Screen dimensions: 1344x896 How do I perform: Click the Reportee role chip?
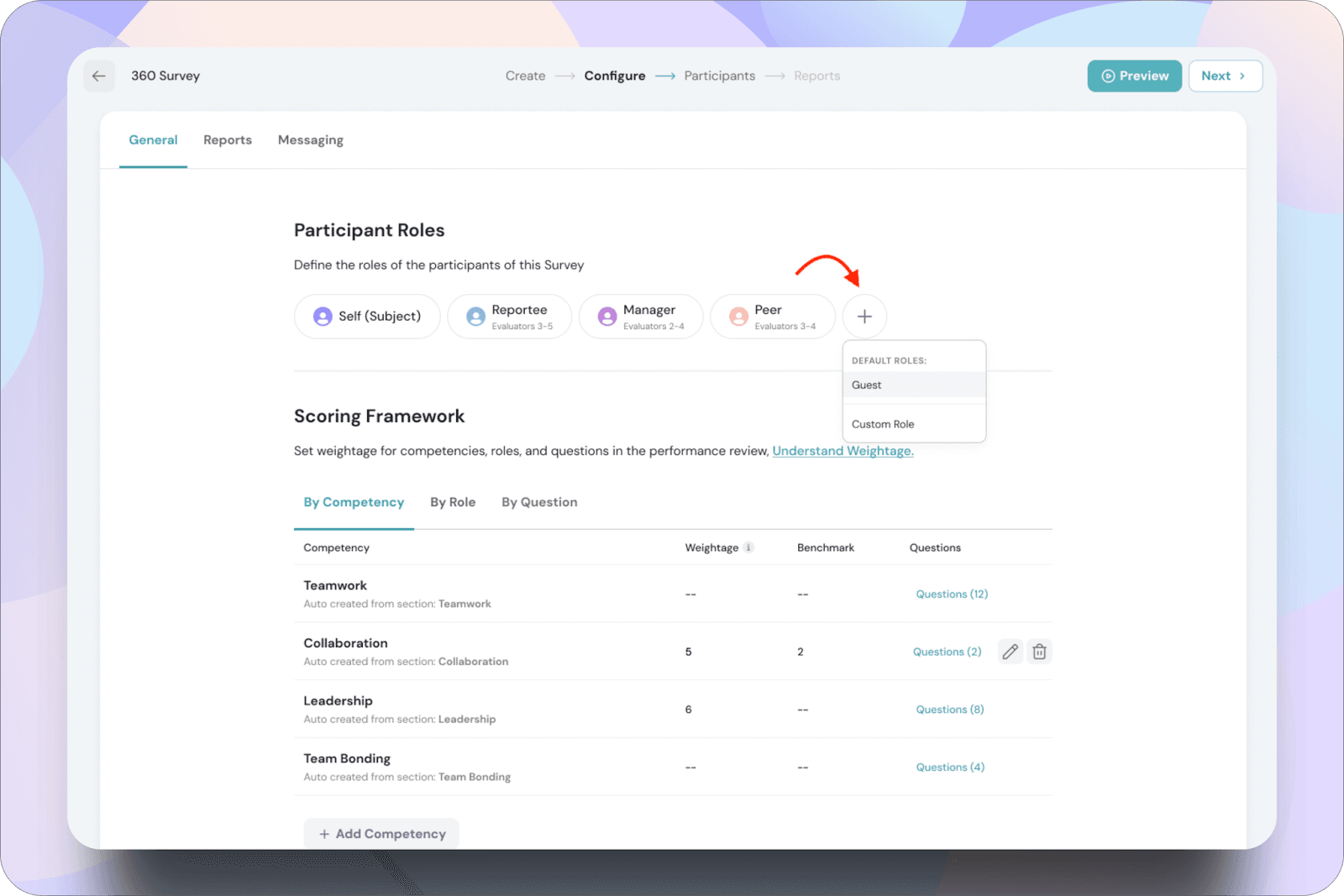point(509,317)
